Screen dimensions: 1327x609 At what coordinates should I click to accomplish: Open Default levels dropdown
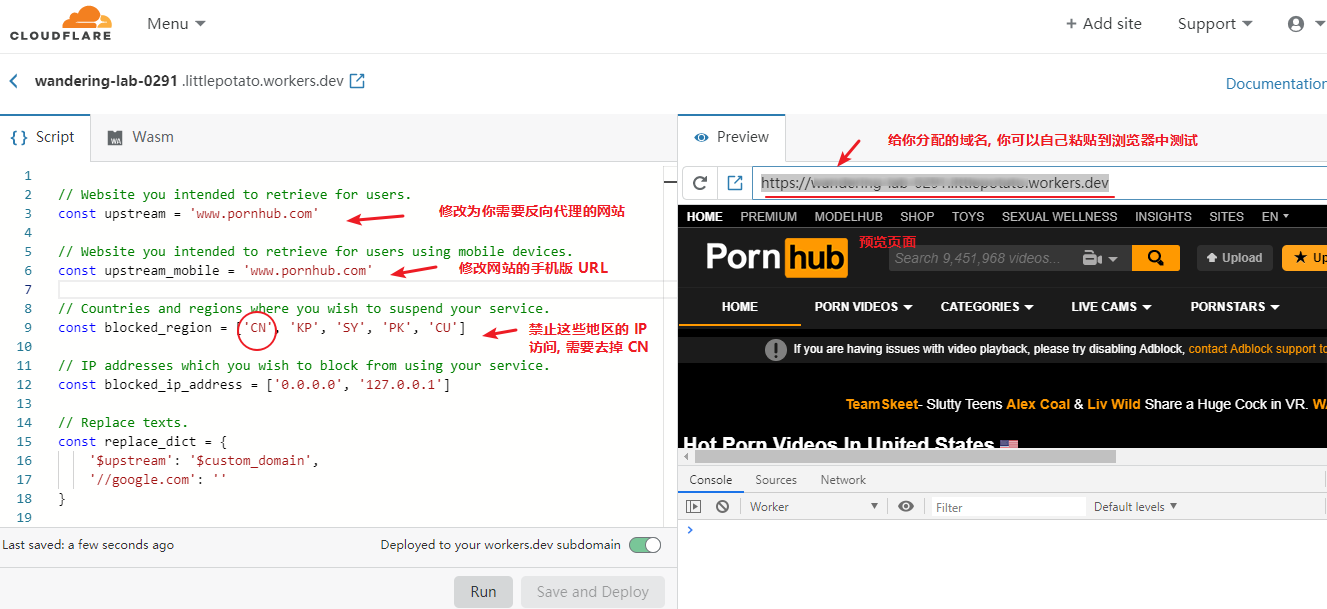click(1135, 507)
